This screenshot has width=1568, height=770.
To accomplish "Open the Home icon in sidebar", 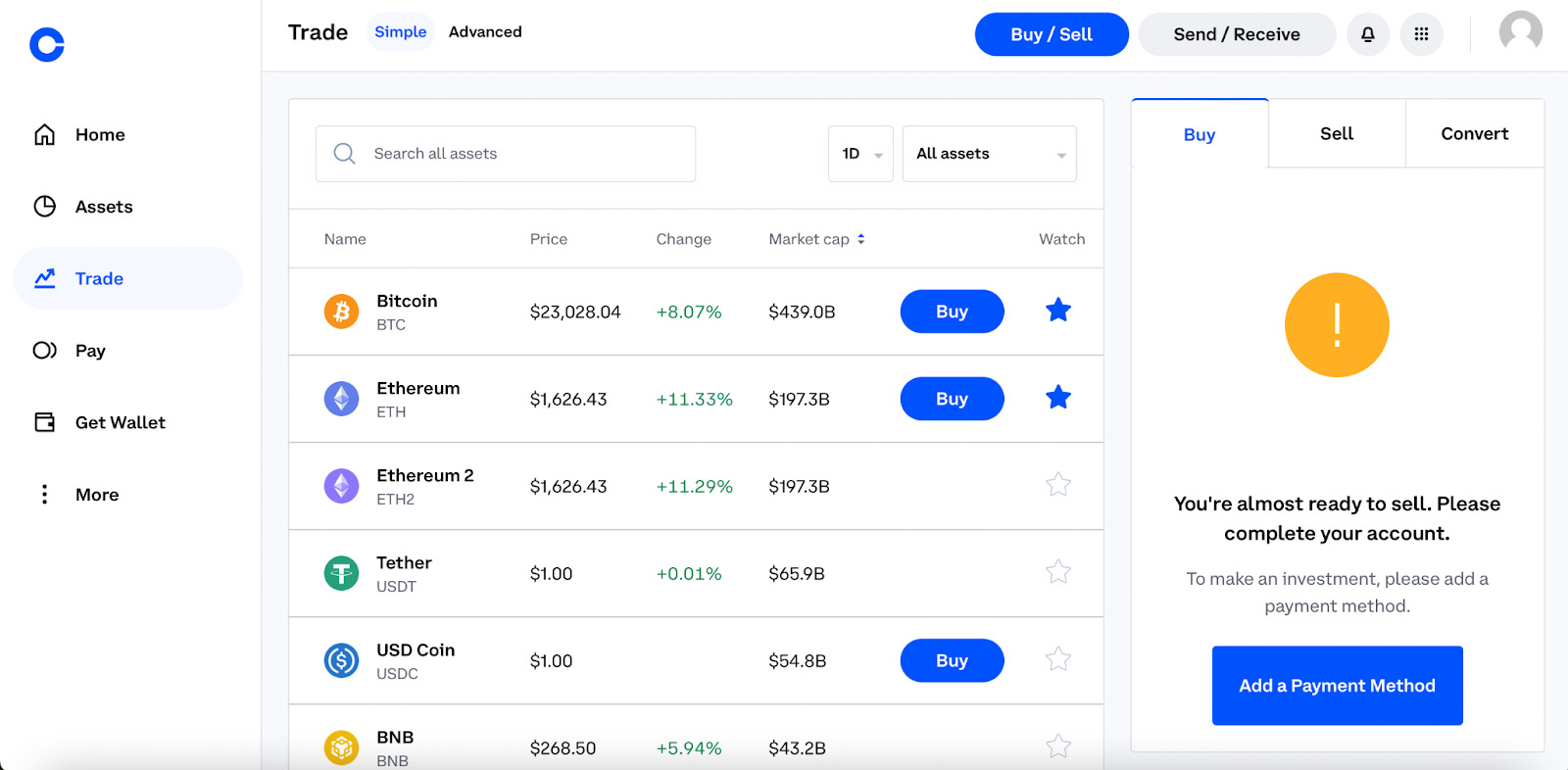I will pos(44,134).
